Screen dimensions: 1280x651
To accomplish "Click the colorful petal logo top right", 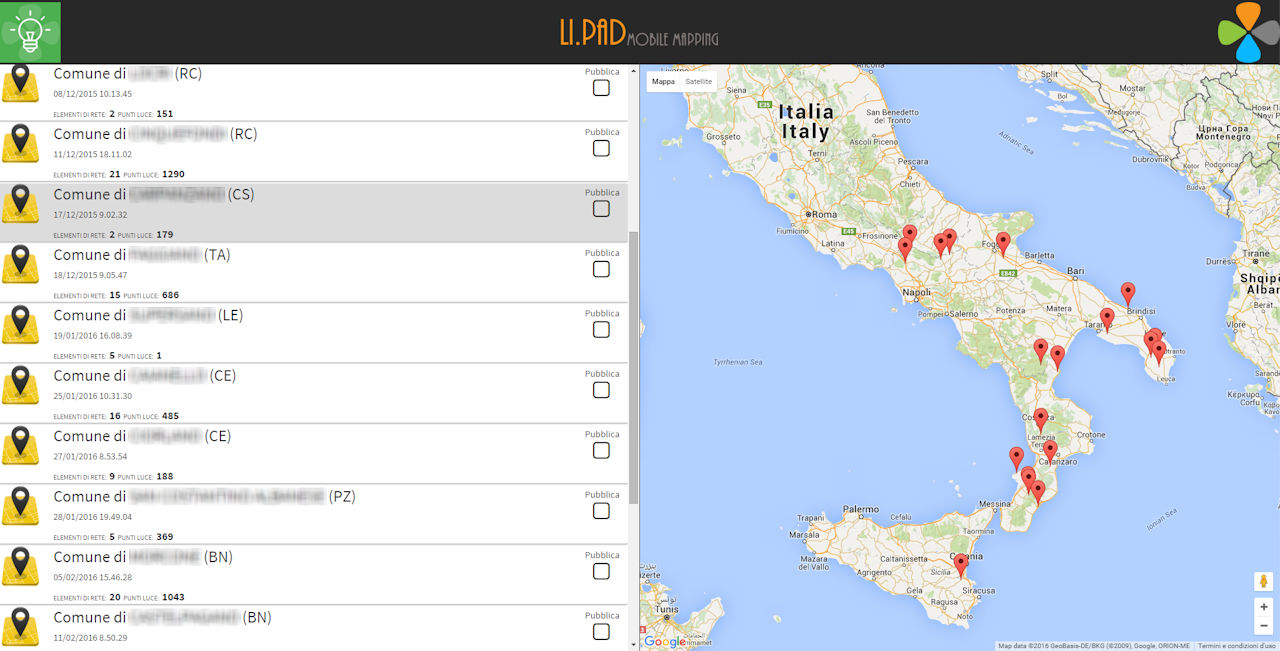I will pyautogui.click(x=1248, y=32).
